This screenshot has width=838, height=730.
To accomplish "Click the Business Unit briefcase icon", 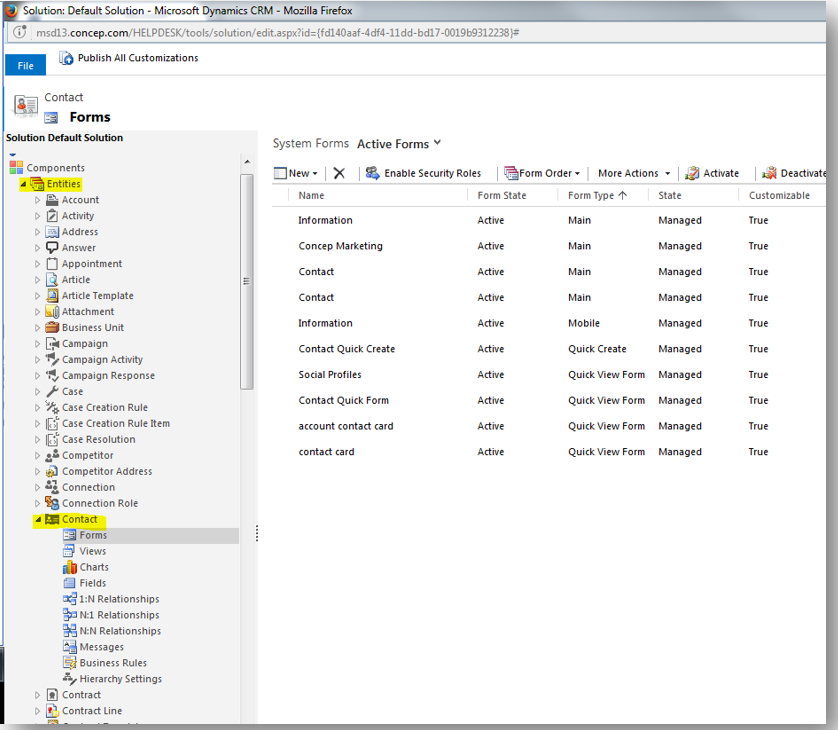I will pos(52,327).
